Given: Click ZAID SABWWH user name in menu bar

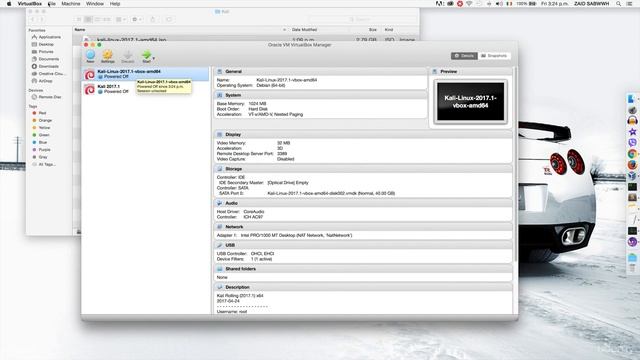Looking at the screenshot, I should 591,4.
